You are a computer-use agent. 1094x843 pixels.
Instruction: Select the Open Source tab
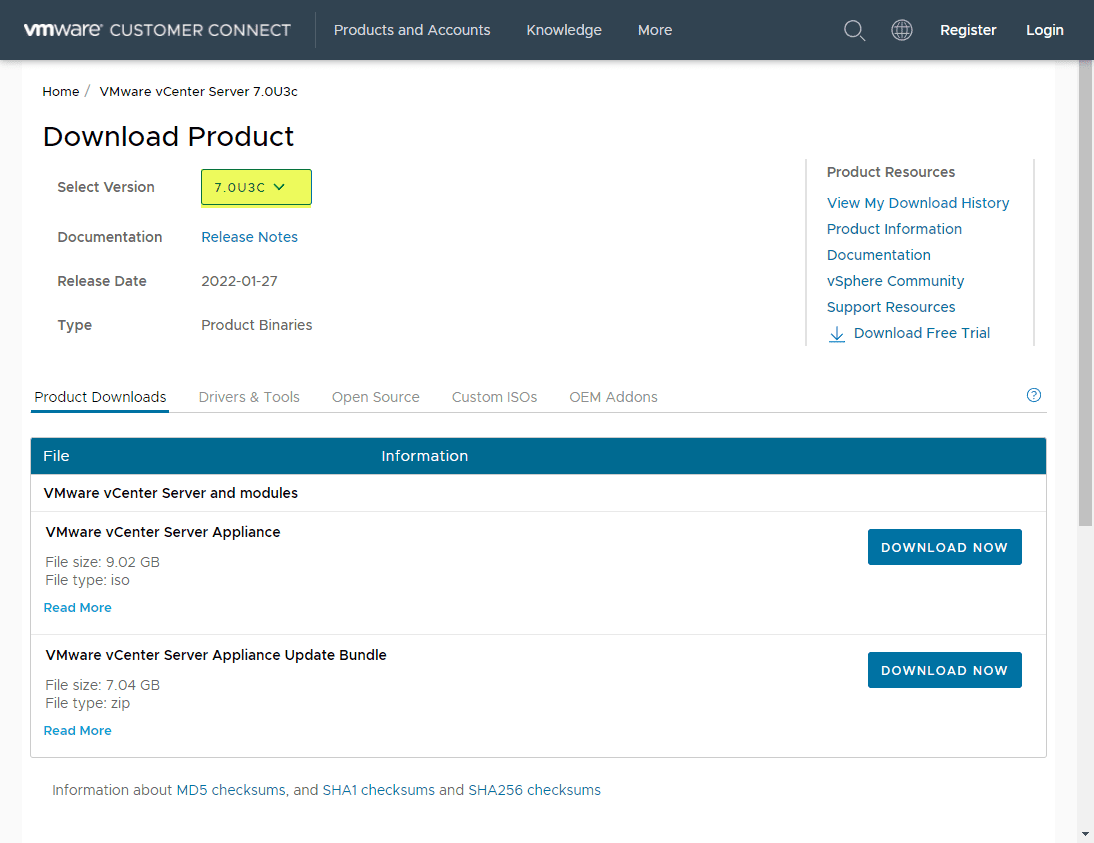[x=376, y=397]
